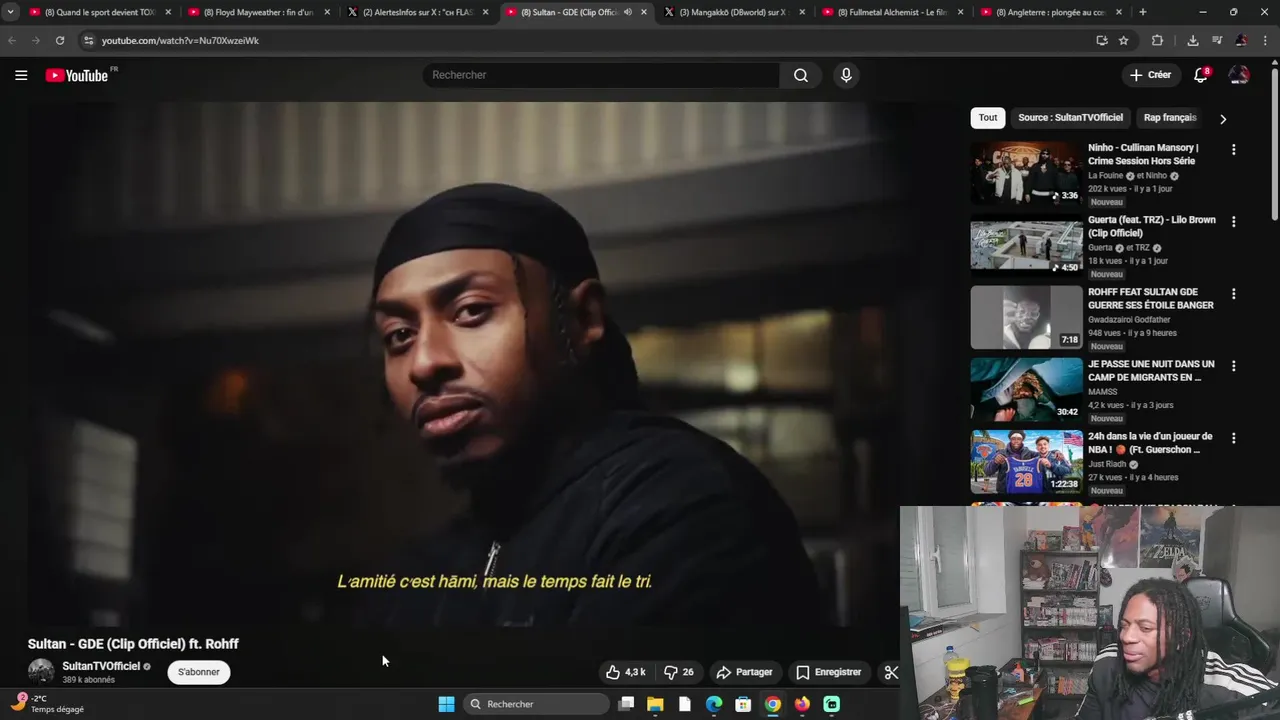Switch to Mangakkō (D8world) tab
This screenshot has height=720, width=1280.
tap(734, 12)
